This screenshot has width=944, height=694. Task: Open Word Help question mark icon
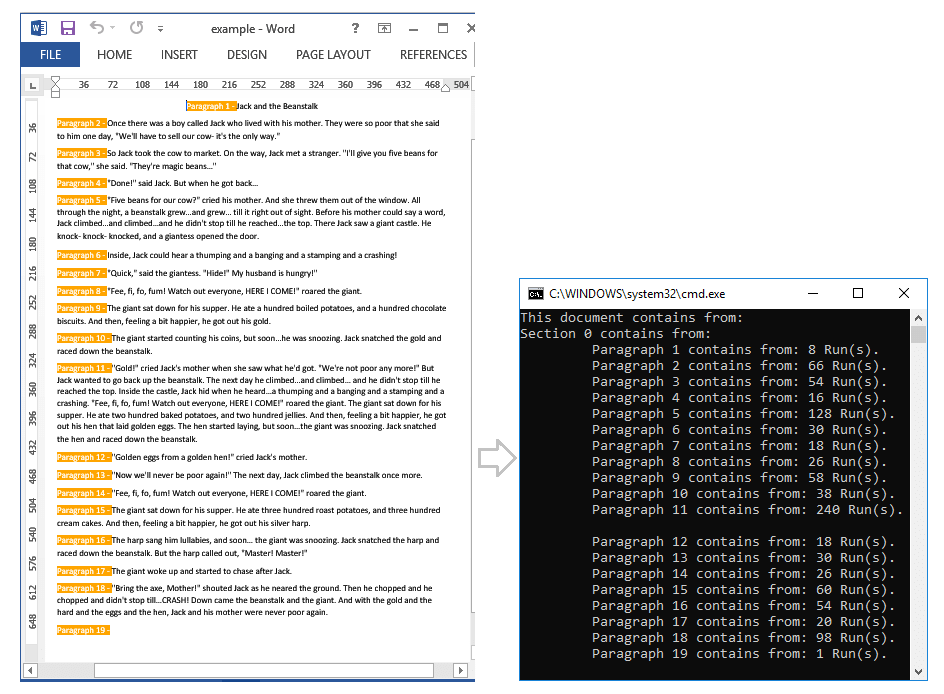point(355,28)
